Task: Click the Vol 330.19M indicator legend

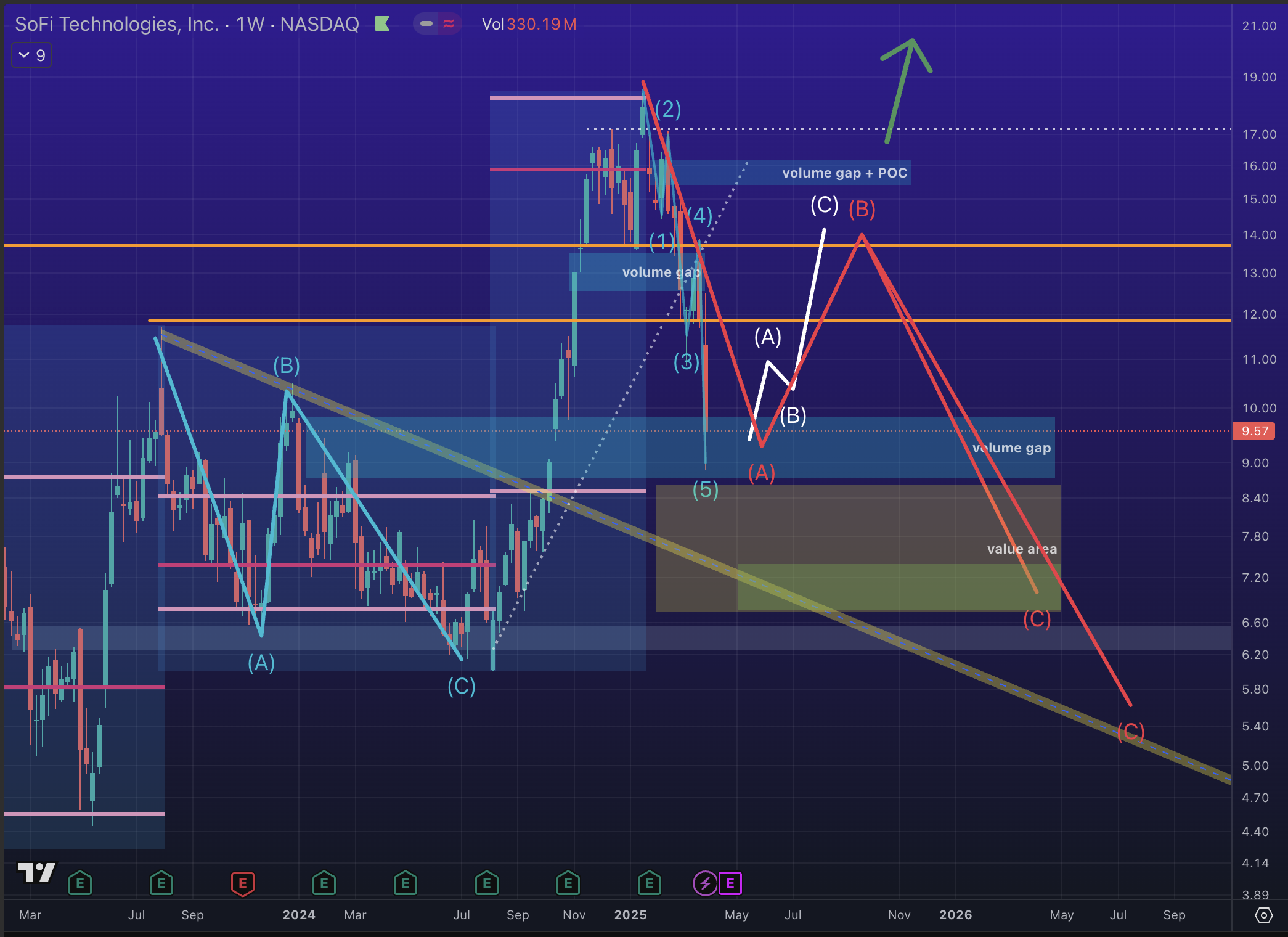Action: click(x=529, y=24)
